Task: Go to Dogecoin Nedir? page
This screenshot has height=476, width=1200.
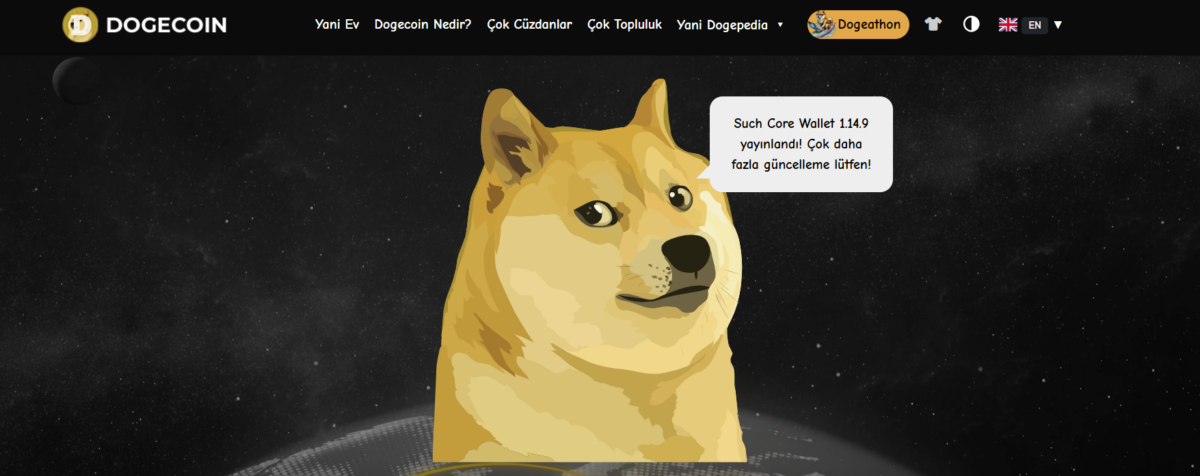Action: coord(423,24)
